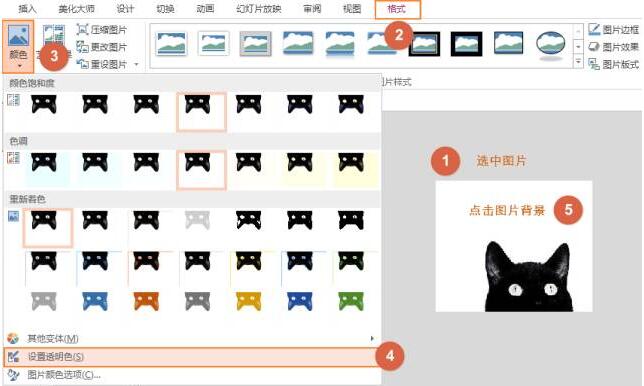Recolor picture with the light blue cat

point(95,301)
